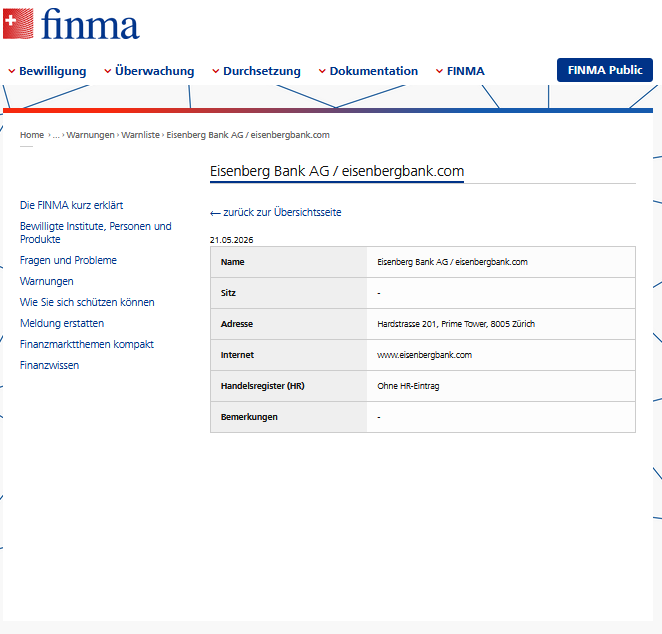Expand the Dokumentation menu
The width and height of the screenshot is (662, 634).
click(369, 71)
